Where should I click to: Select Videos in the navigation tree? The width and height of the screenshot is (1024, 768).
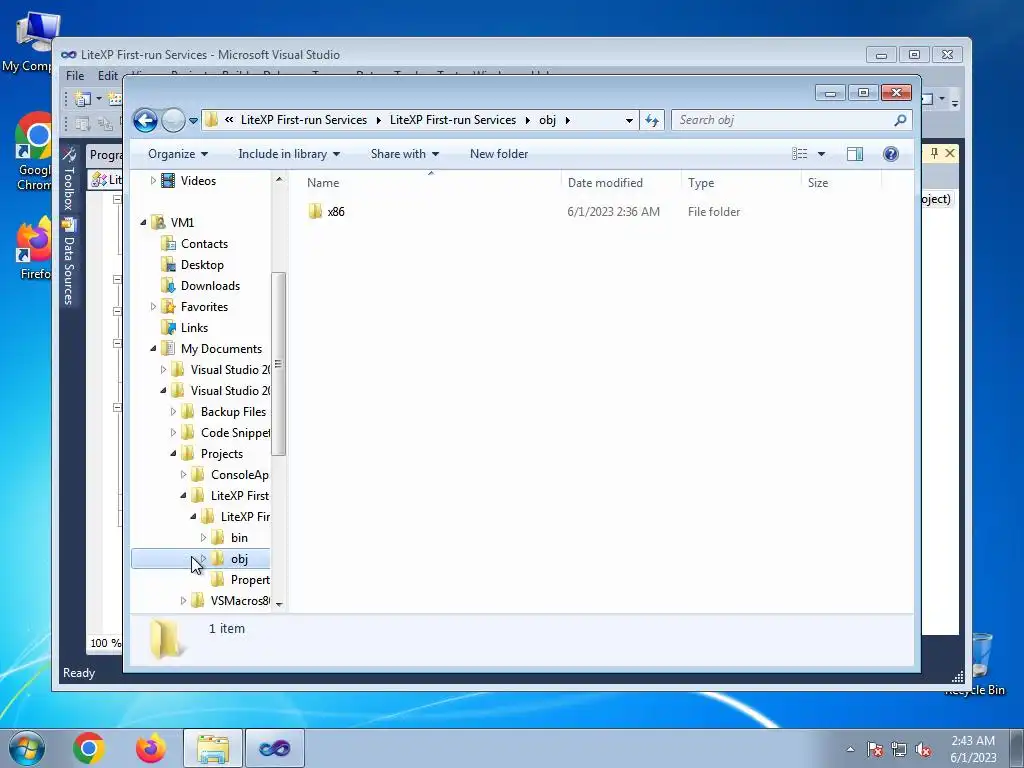click(x=198, y=181)
